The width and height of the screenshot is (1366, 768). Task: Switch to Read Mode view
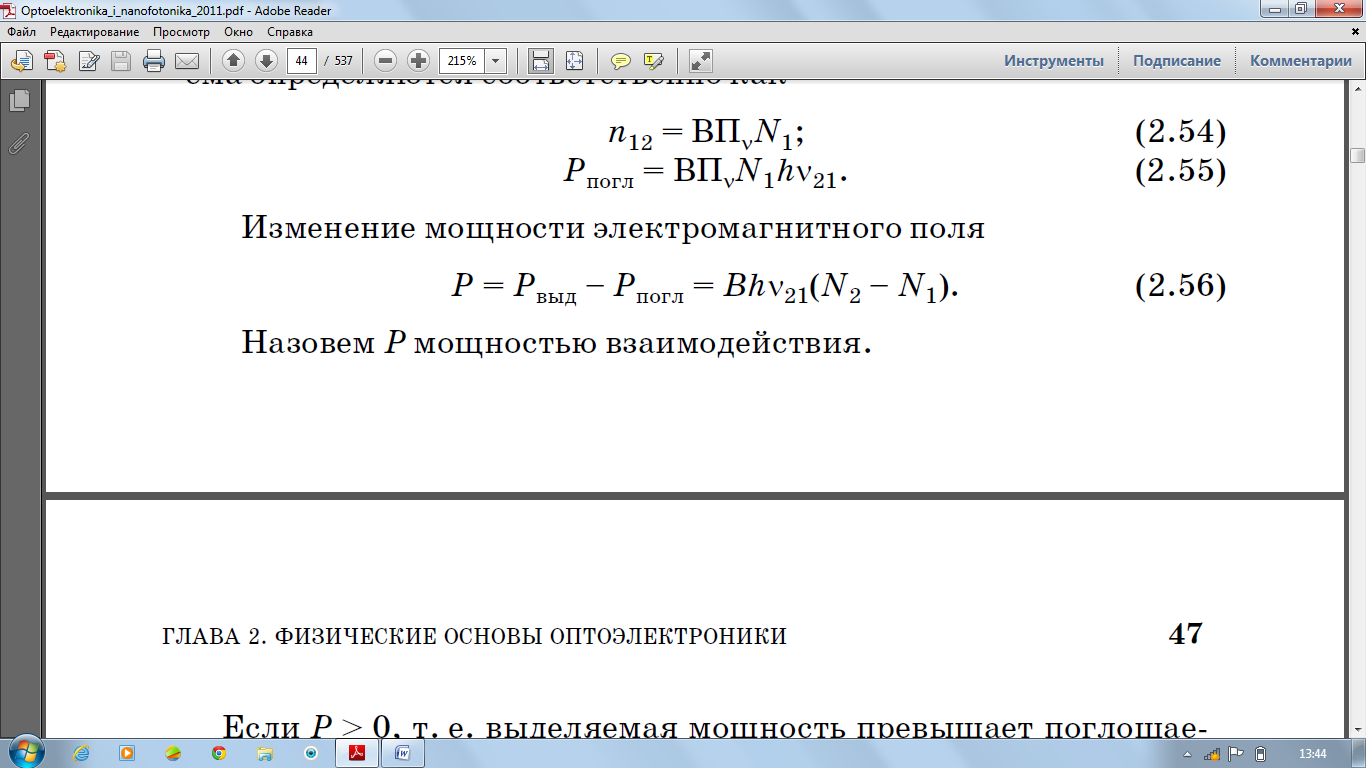point(701,61)
